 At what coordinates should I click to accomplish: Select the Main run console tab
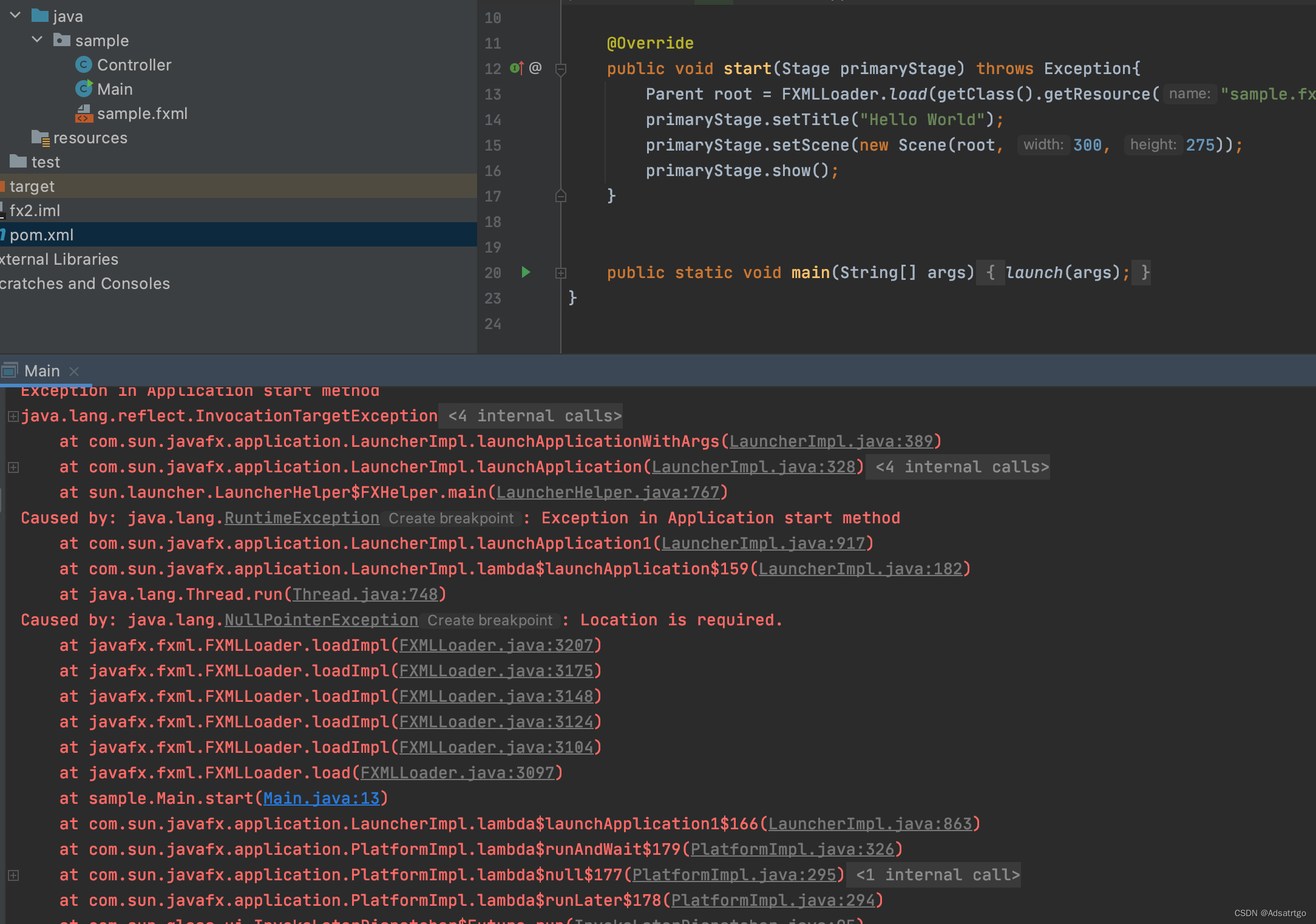pos(42,371)
